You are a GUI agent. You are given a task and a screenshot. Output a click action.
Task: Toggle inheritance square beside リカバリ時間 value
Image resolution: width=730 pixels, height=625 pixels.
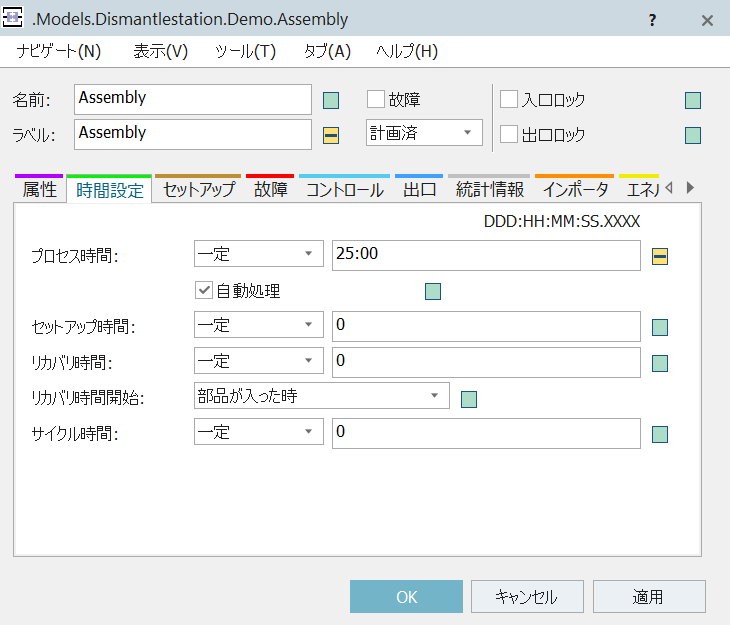click(660, 363)
